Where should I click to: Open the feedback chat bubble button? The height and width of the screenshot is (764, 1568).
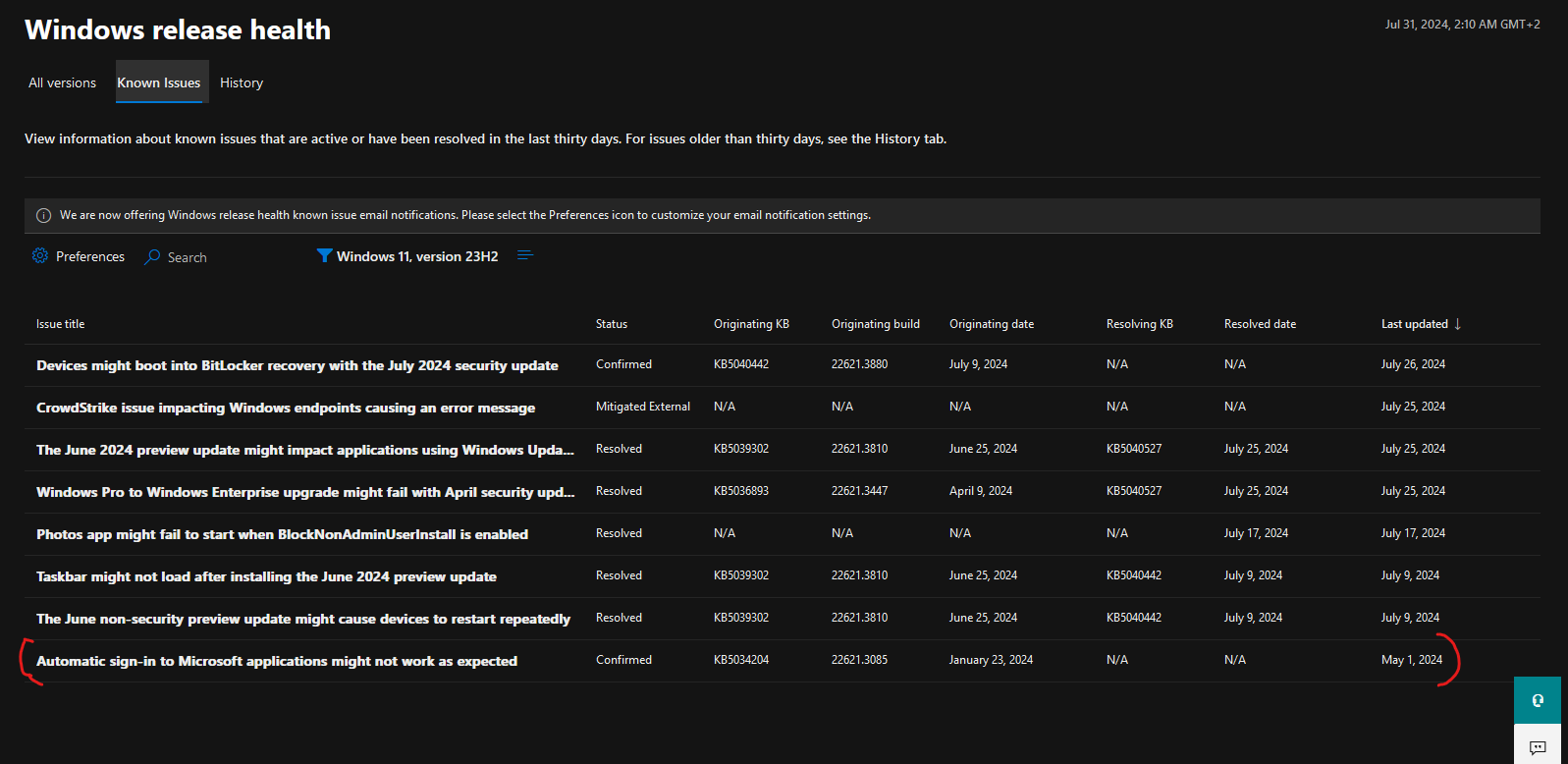[x=1538, y=747]
